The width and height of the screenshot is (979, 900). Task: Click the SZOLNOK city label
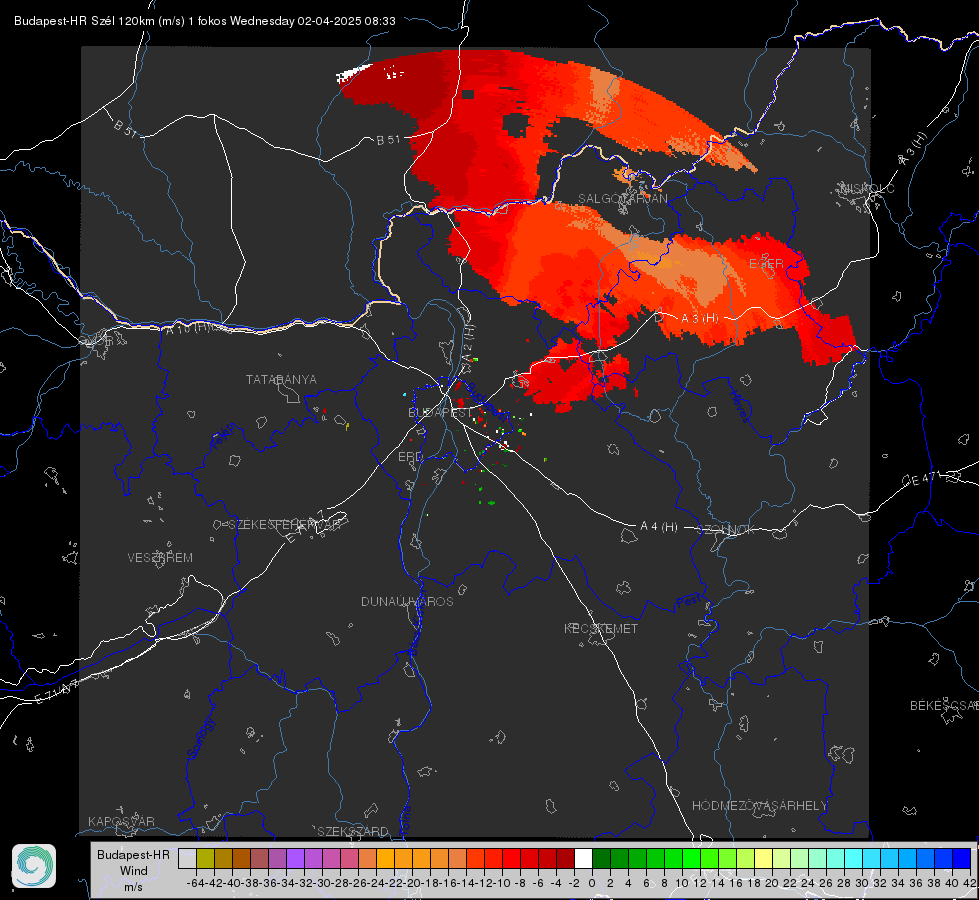pos(728,530)
